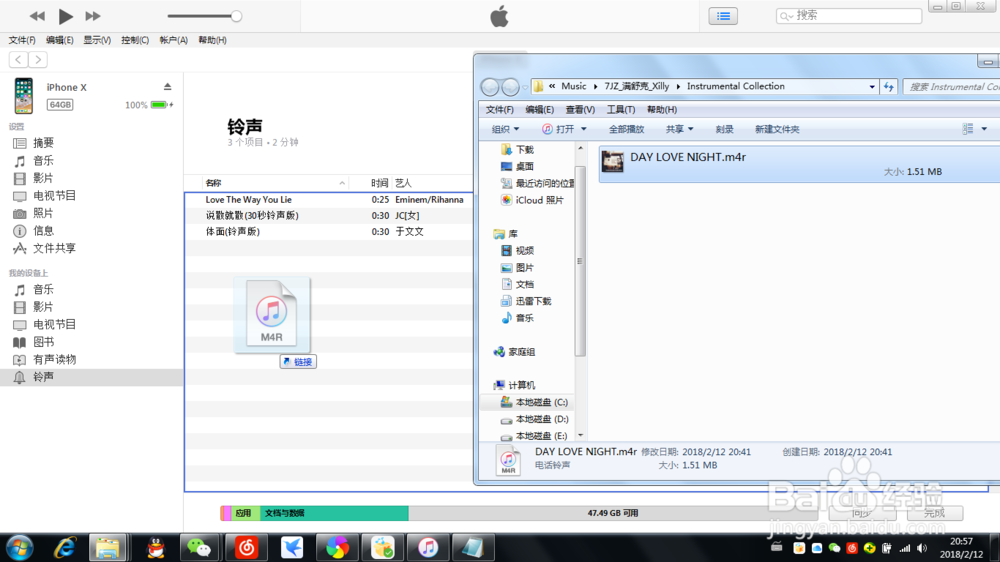Expand the 共享 share dropdown
The width and height of the screenshot is (1000, 562).
pyautogui.click(x=679, y=129)
